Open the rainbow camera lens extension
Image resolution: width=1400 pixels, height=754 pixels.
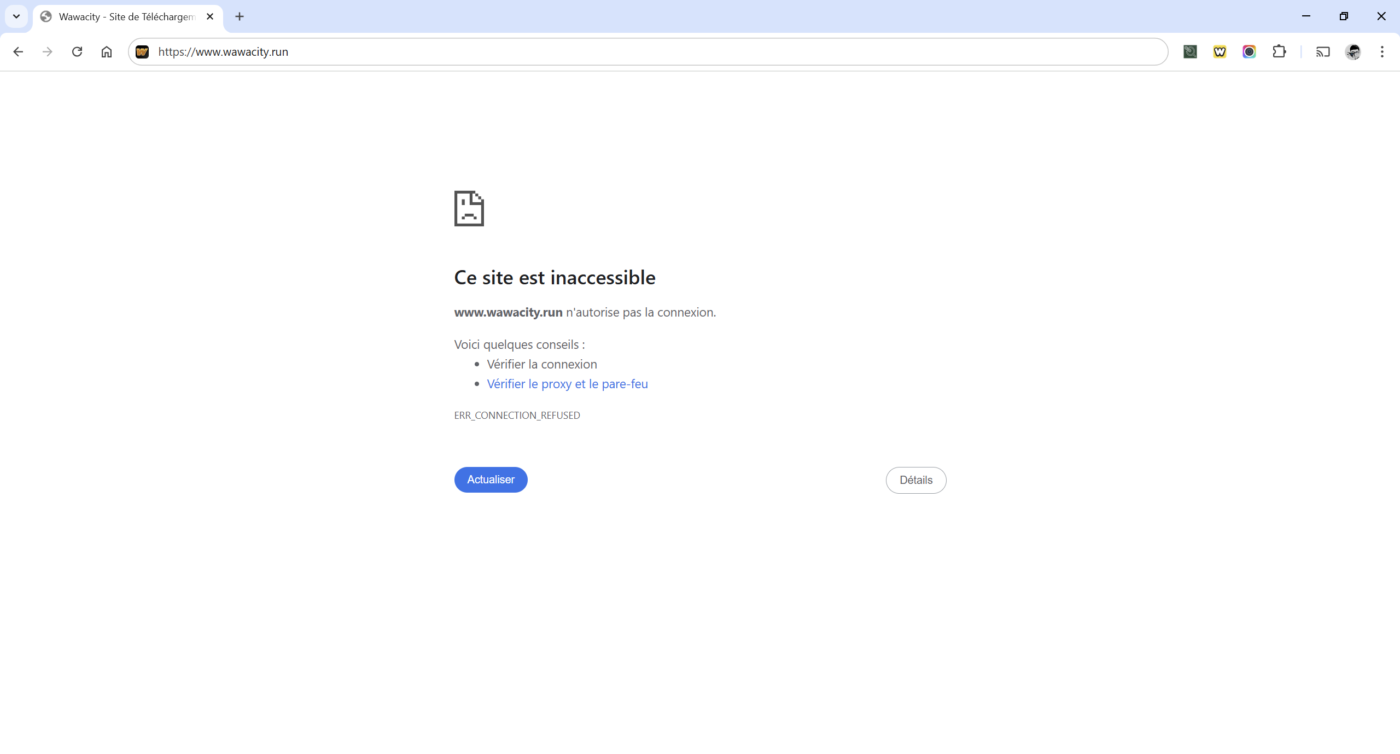coord(1249,52)
